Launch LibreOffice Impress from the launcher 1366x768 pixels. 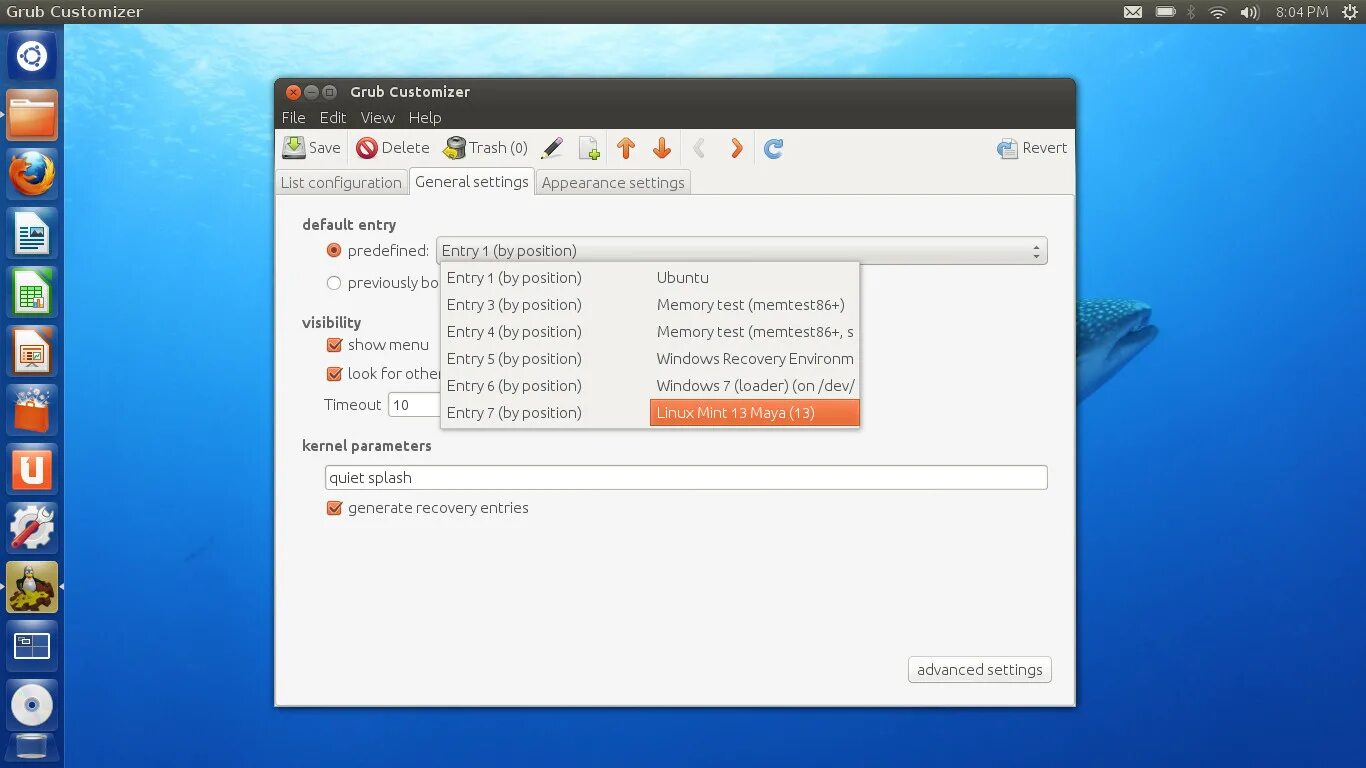point(32,352)
